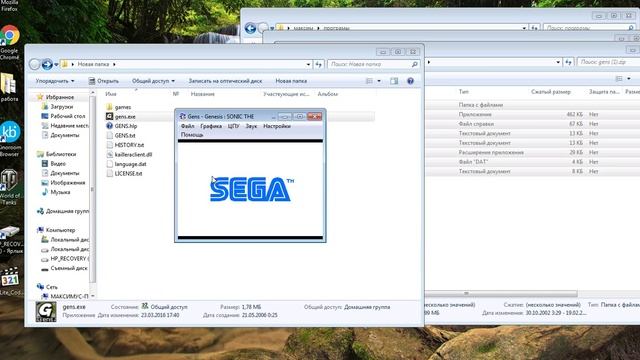The height and width of the screenshot is (360, 640).
Task: Open the Файл menu in Gens
Action: [187, 126]
